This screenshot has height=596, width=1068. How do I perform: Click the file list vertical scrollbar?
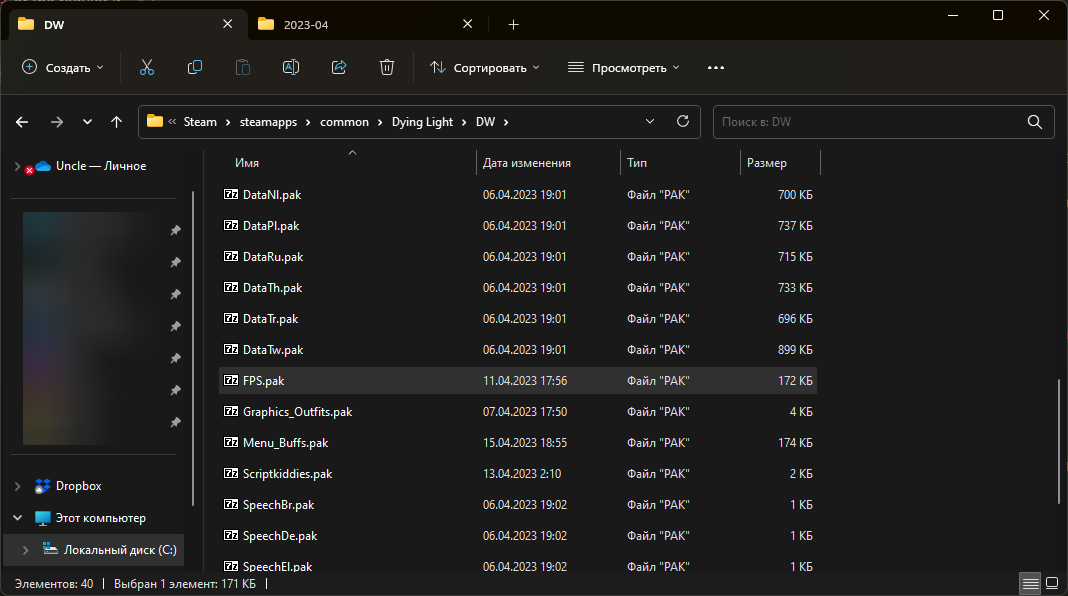coord(1058,441)
